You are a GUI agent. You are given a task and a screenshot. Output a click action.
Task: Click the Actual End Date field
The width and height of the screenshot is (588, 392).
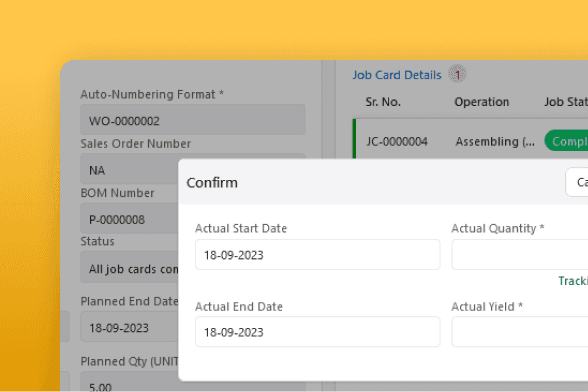coord(317,332)
